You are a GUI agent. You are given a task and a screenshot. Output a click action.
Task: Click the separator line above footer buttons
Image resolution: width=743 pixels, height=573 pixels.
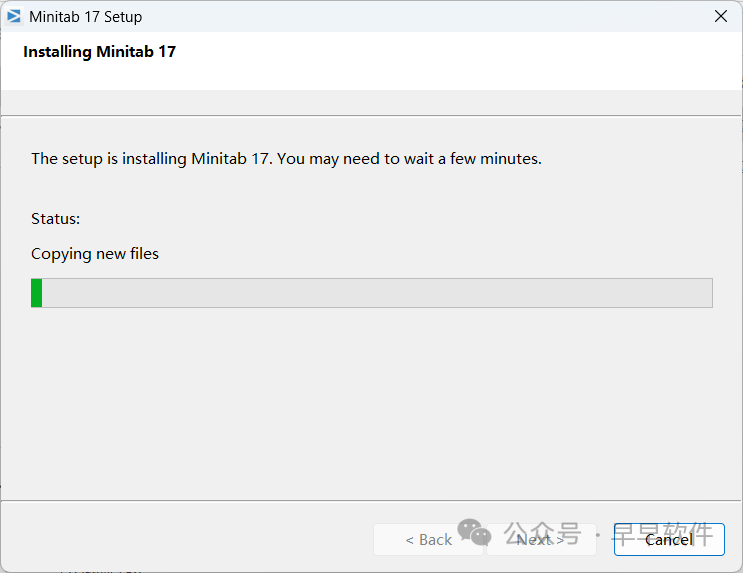point(370,500)
